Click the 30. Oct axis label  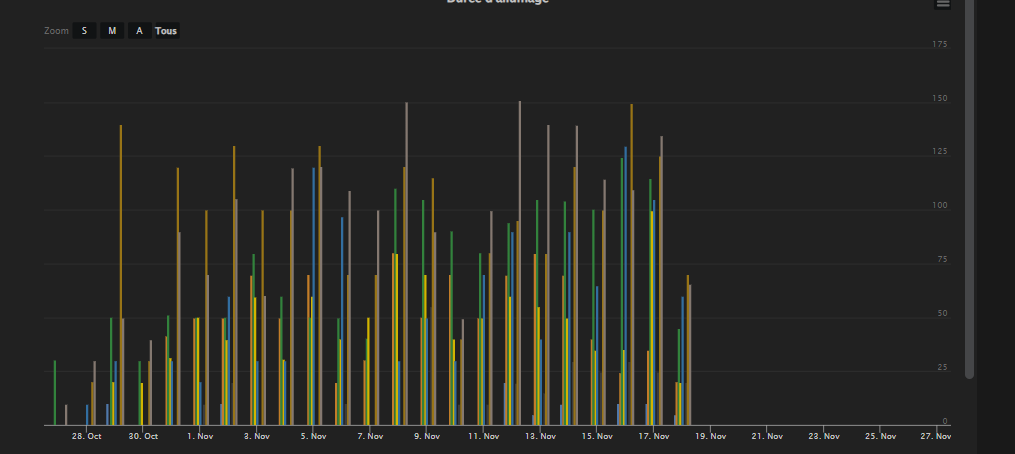(143, 437)
